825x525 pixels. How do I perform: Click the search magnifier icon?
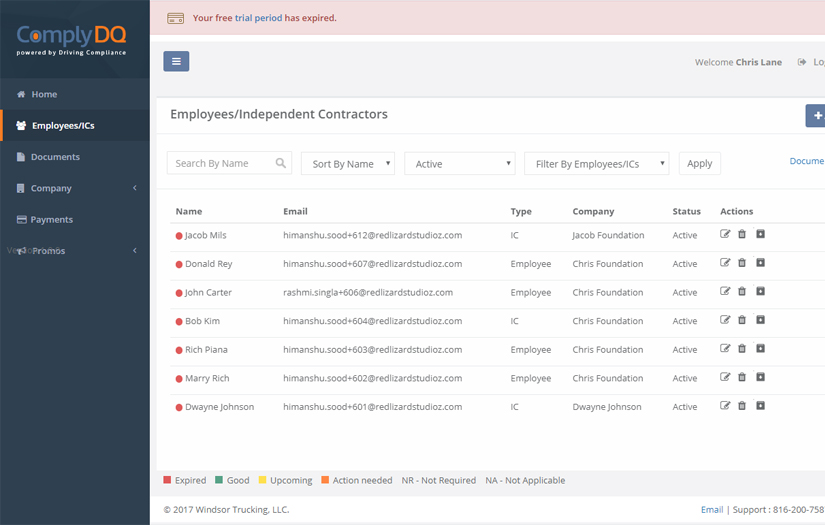click(281, 163)
